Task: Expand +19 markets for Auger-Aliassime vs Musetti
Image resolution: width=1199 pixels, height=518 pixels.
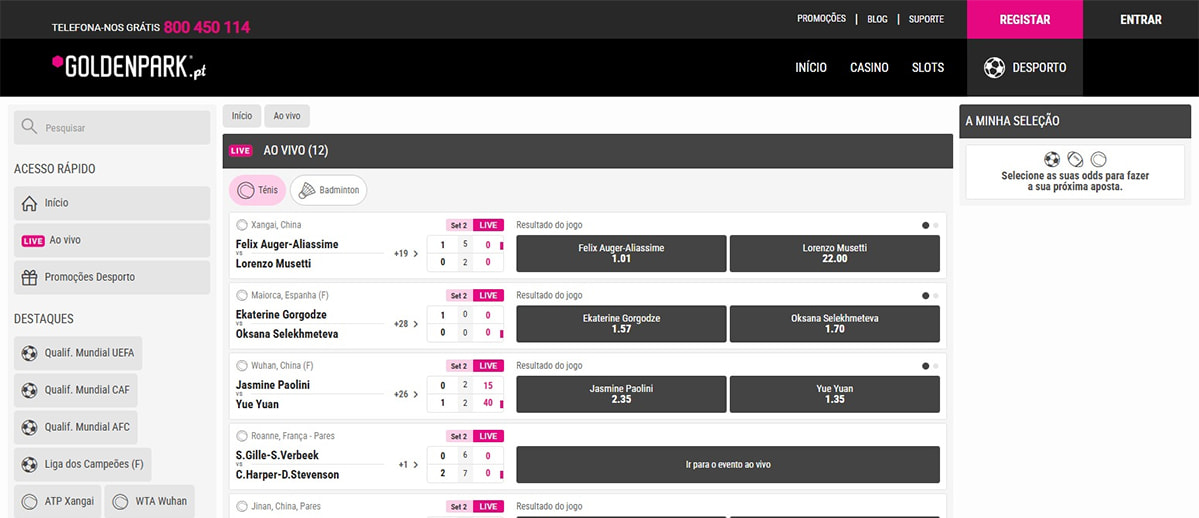Action: pyautogui.click(x=406, y=254)
